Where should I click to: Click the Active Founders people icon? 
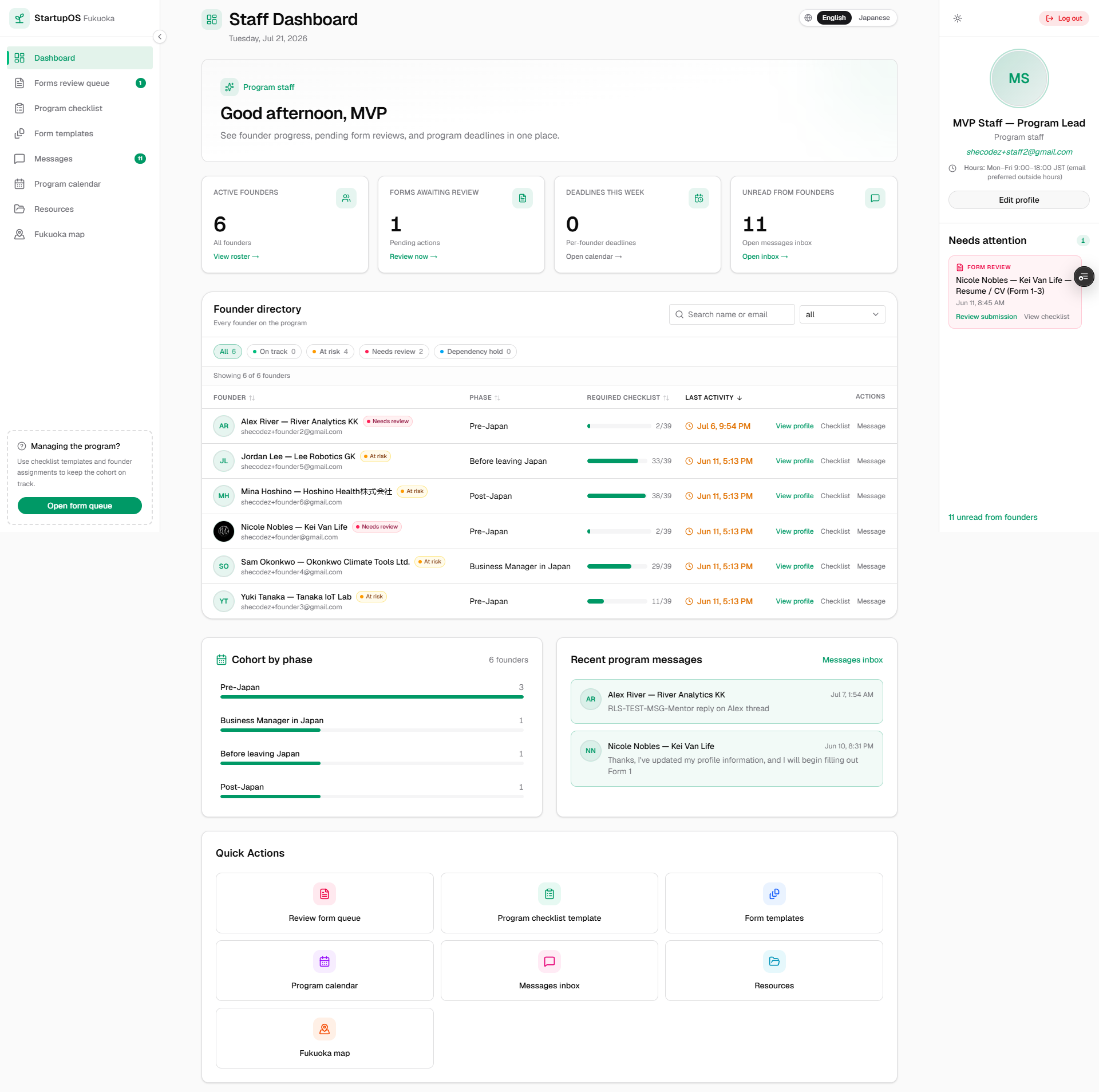pos(346,198)
